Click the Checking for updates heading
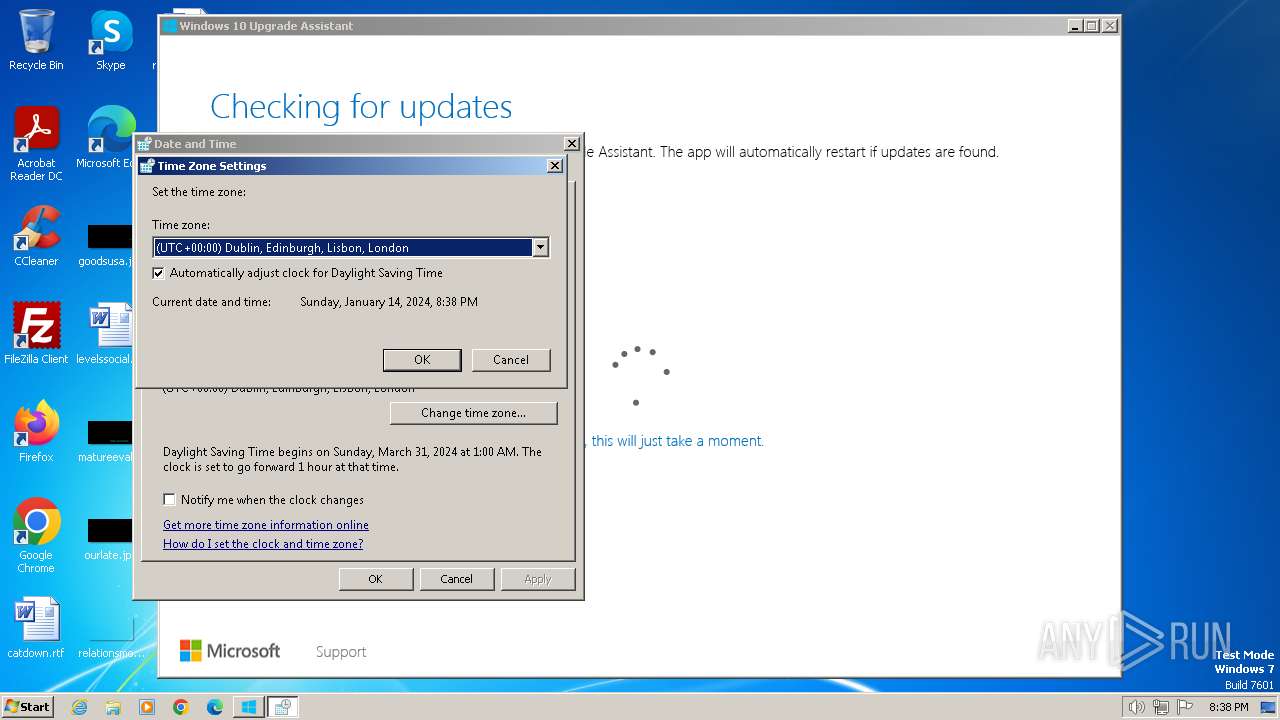1280x720 pixels. 361,106
